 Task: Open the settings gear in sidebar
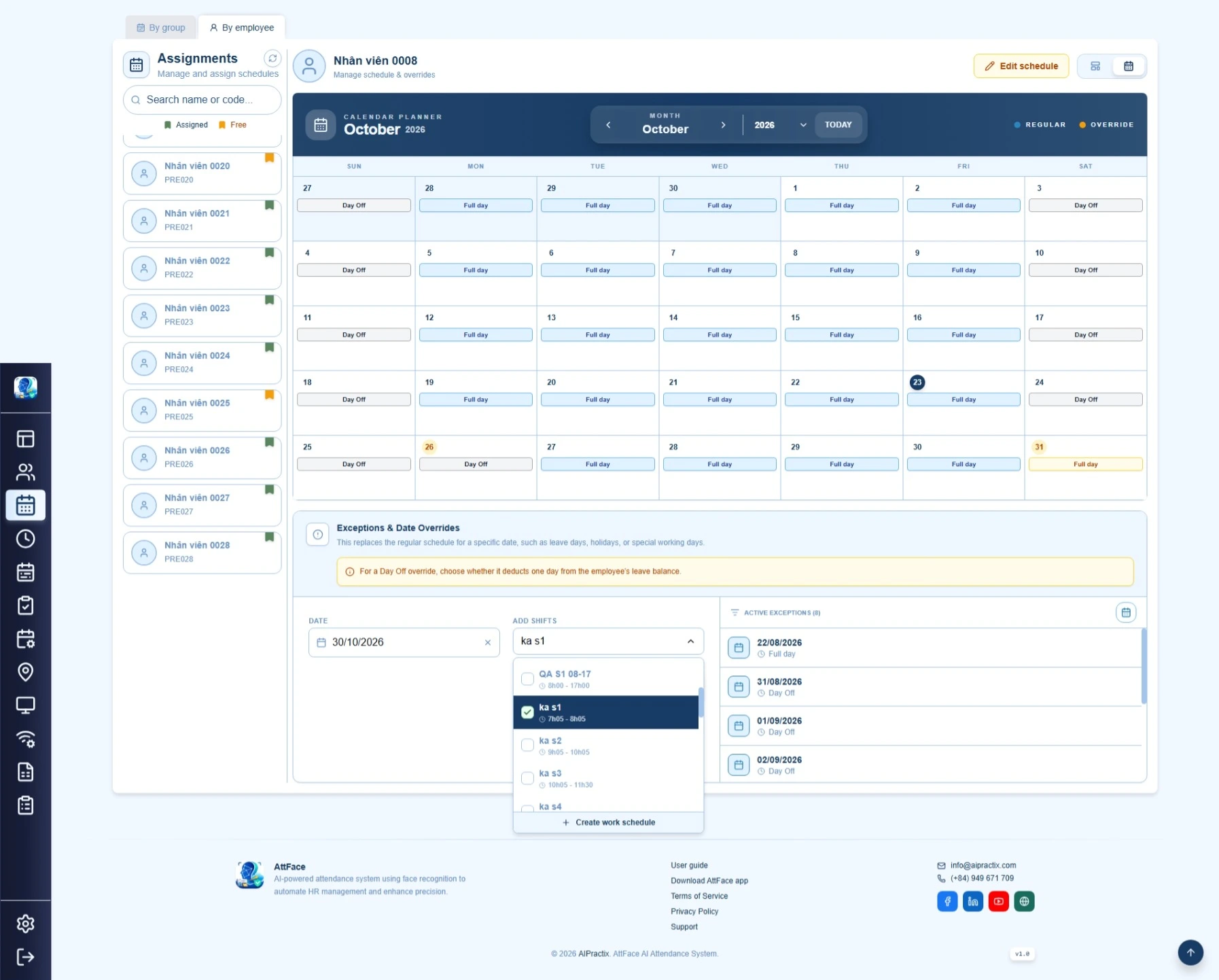(x=25, y=924)
